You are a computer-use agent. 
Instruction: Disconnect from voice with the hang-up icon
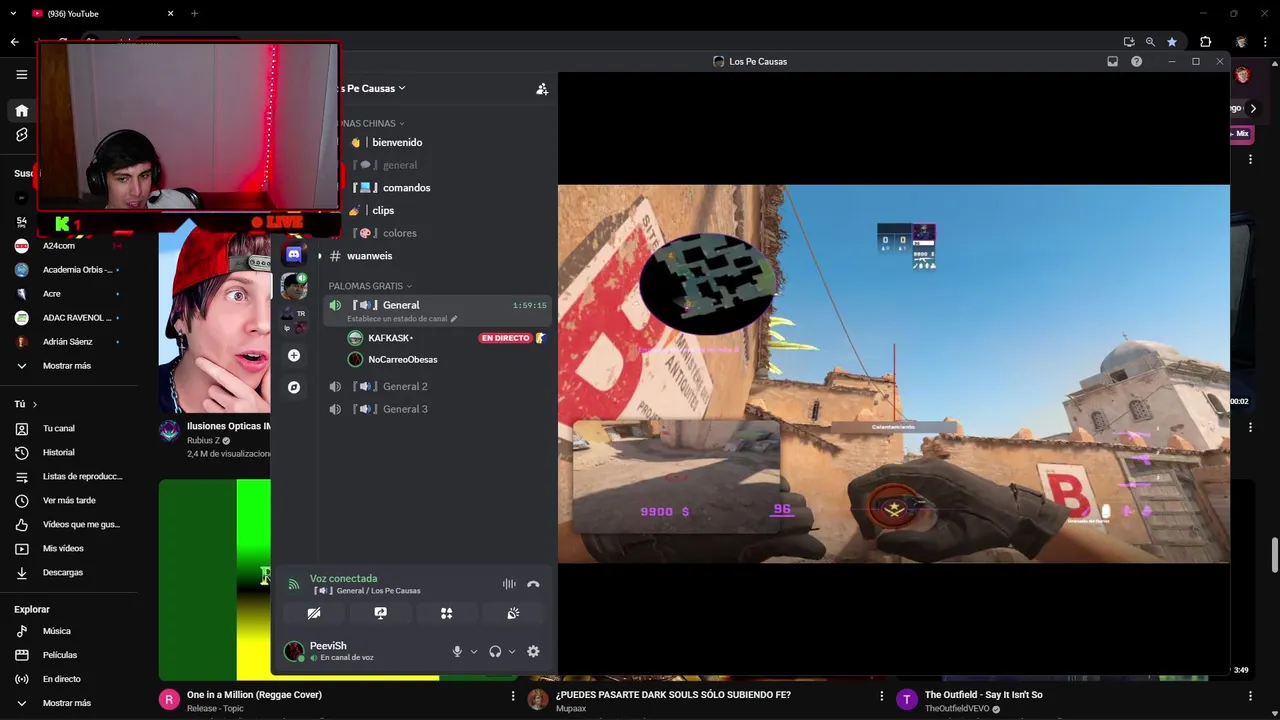(533, 584)
